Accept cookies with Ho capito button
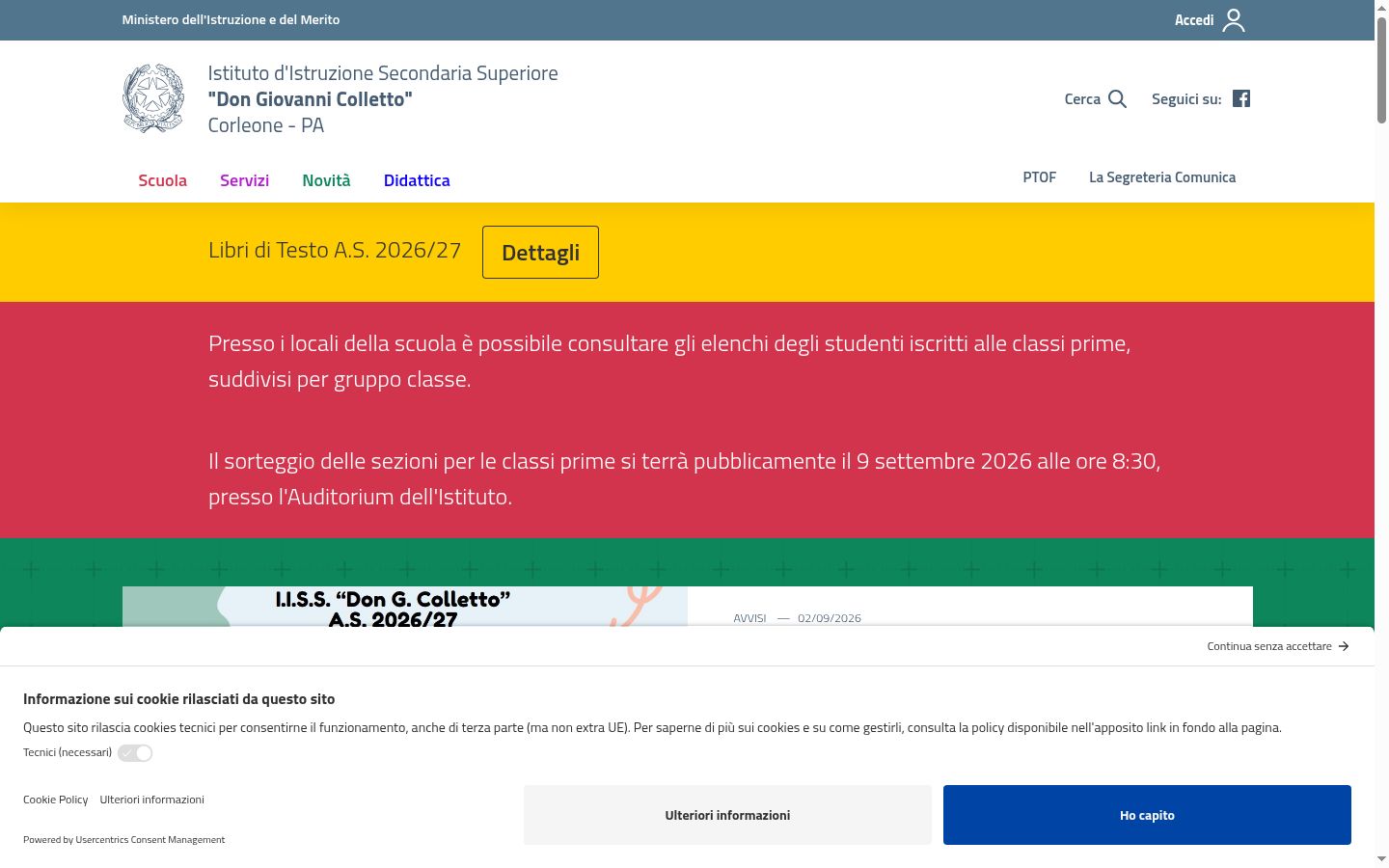 [1147, 815]
